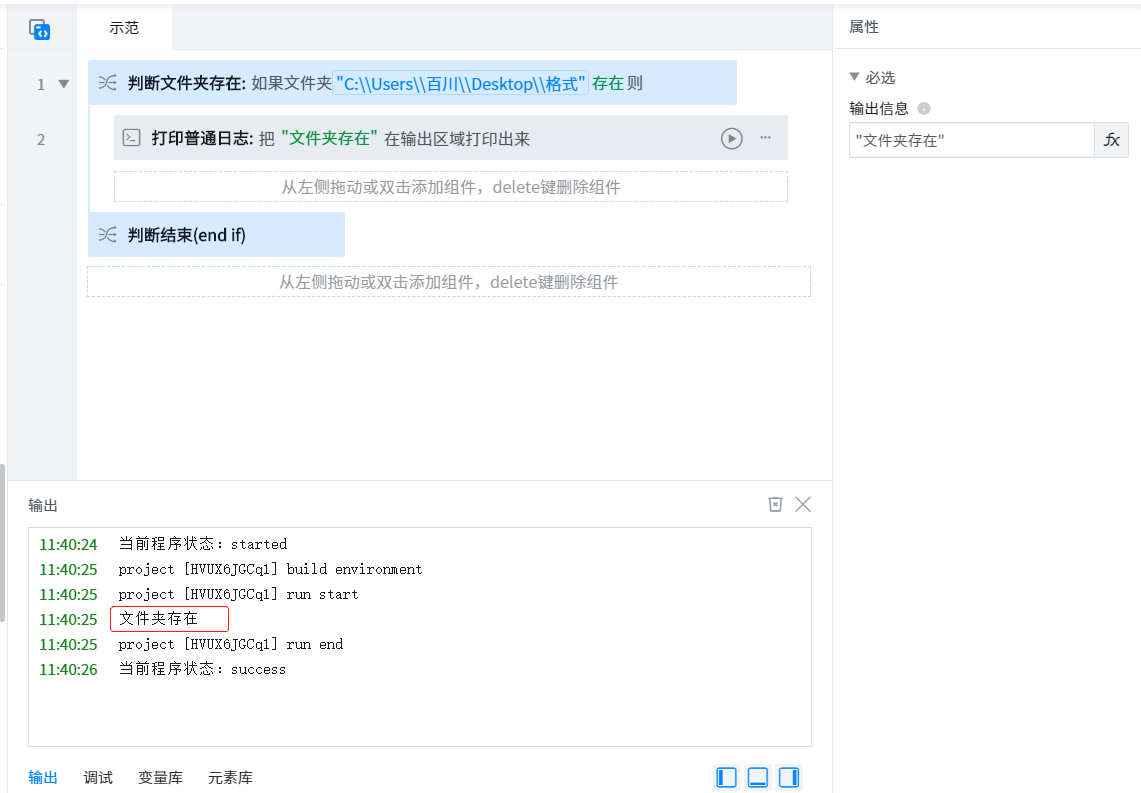This screenshot has height=793, width=1141.
Task: Open the 变量库 tab
Action: [160, 777]
